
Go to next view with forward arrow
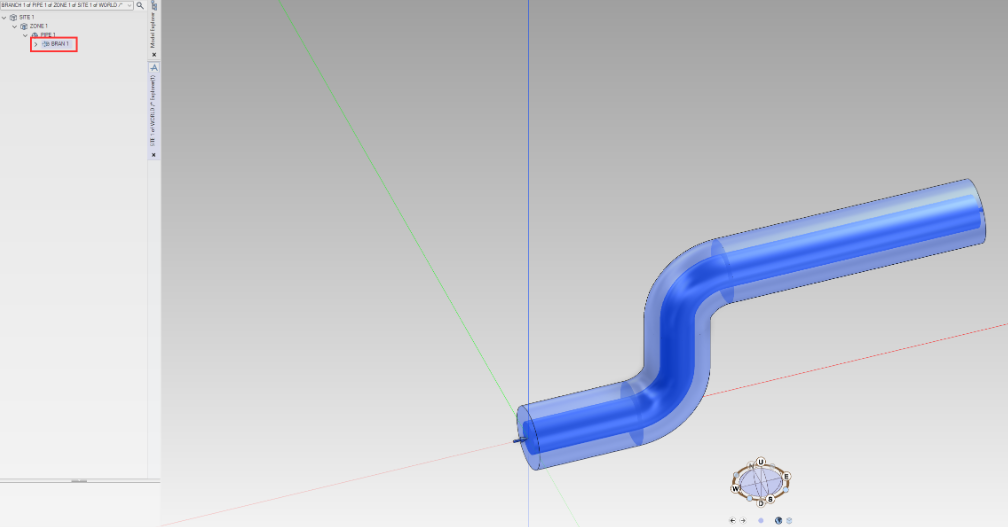click(743, 520)
